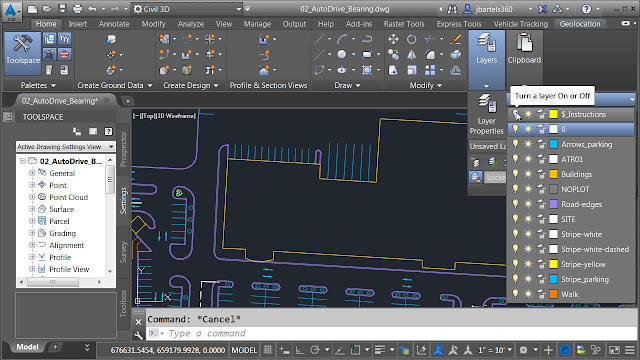640x360 pixels.
Task: Click the Toolspace help icon
Action: point(108,131)
